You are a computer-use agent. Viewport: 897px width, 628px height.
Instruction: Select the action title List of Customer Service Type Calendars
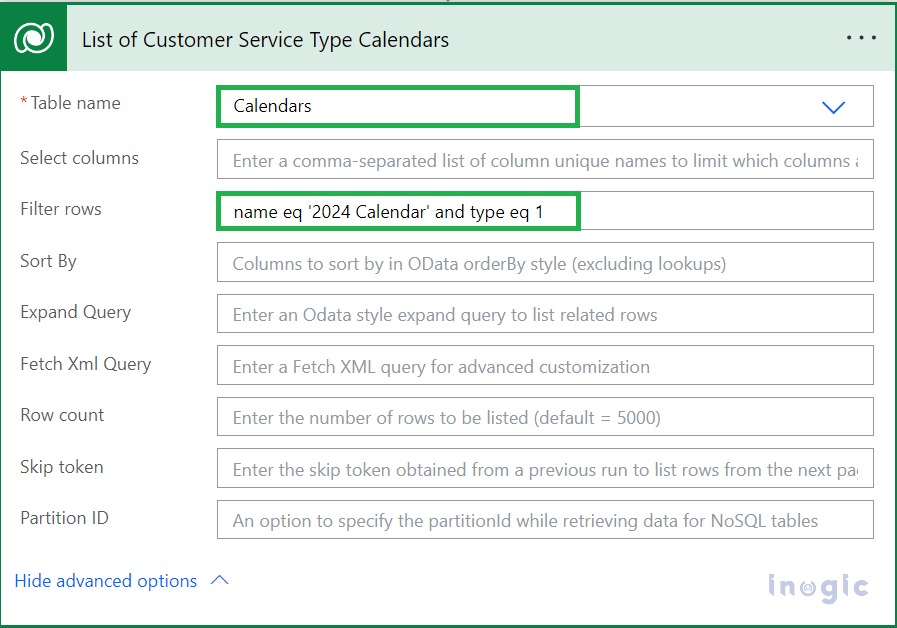click(265, 40)
